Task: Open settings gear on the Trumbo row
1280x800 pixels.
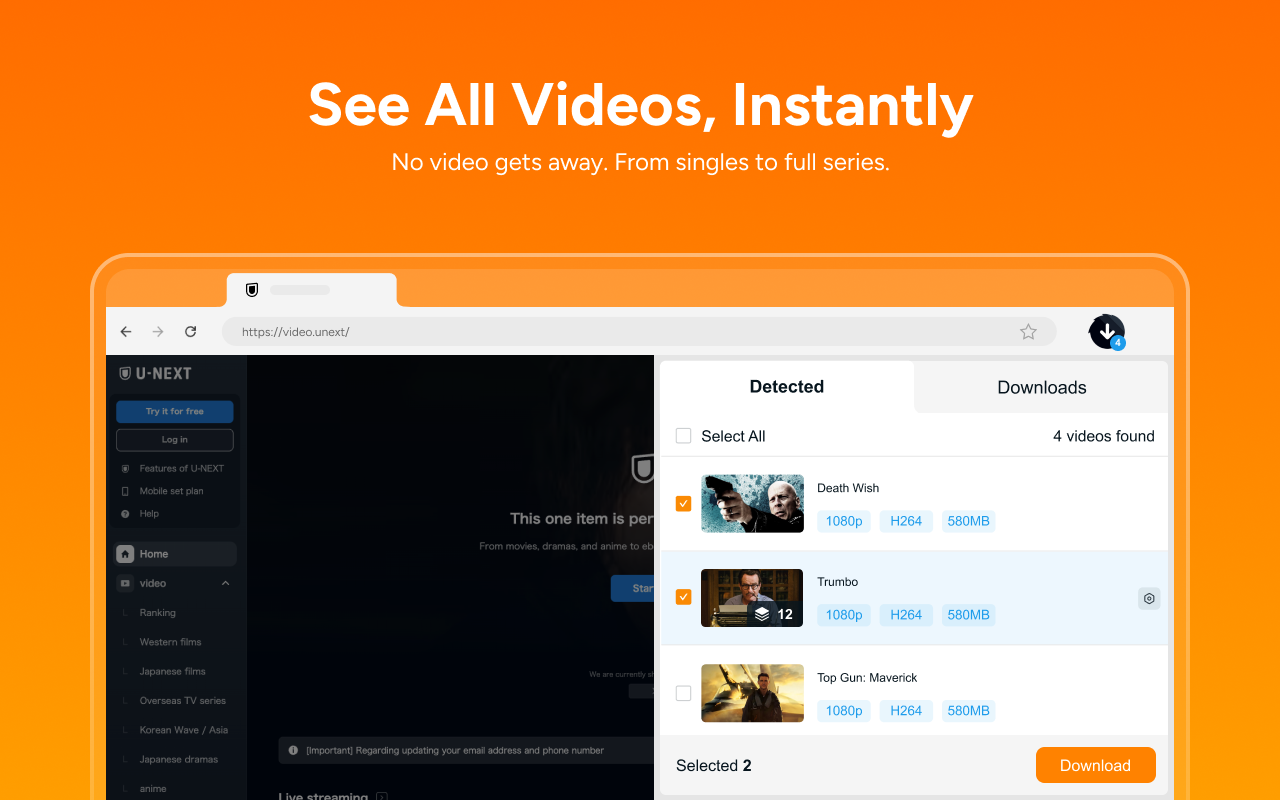Action: pyautogui.click(x=1149, y=598)
